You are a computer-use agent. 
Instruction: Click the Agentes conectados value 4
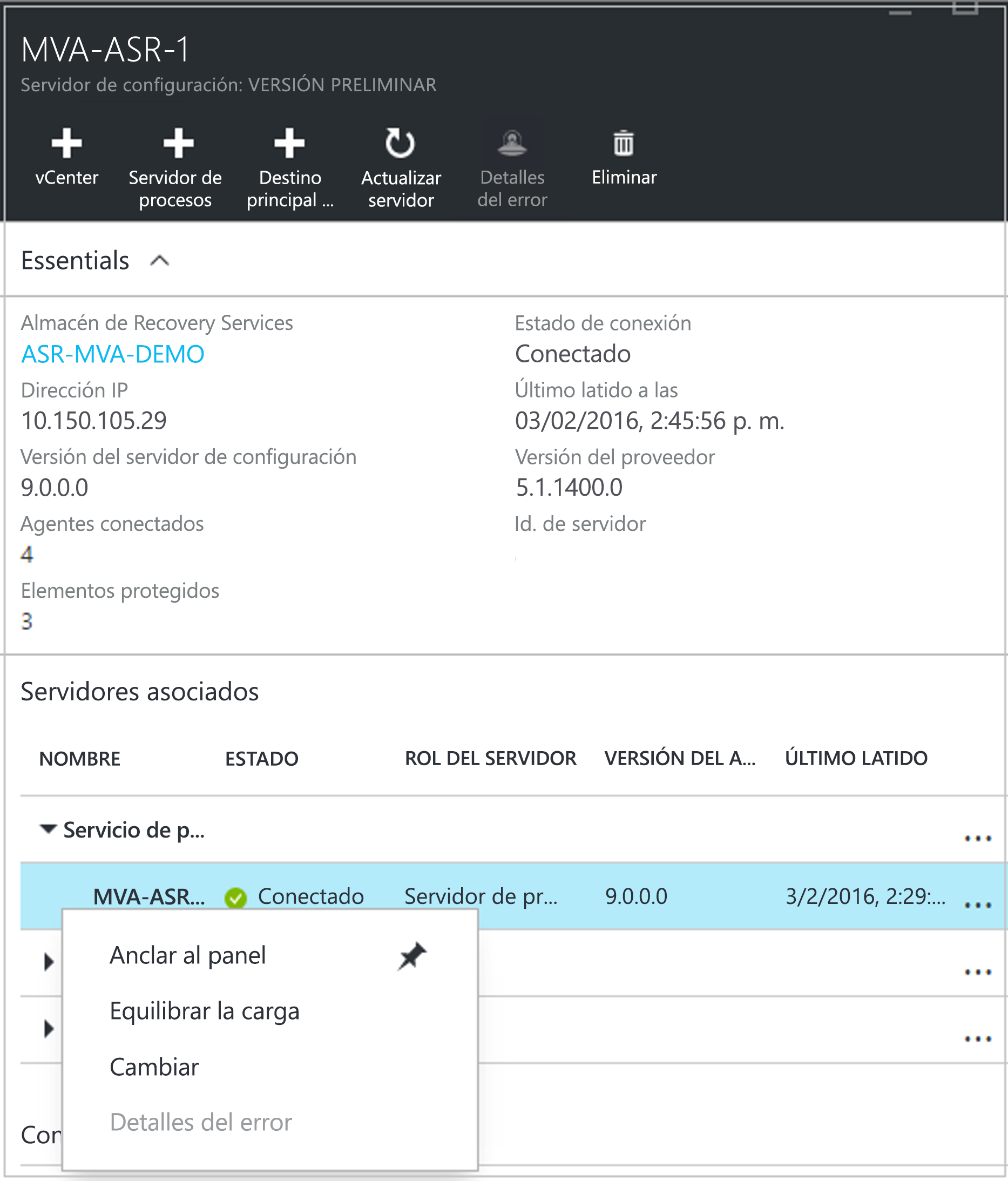pyautogui.click(x=27, y=554)
